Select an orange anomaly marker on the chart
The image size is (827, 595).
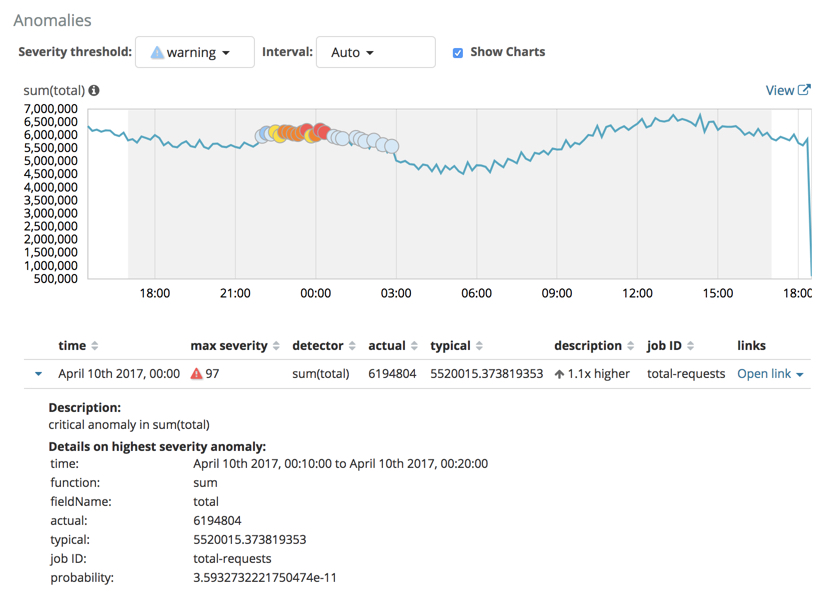point(296,131)
